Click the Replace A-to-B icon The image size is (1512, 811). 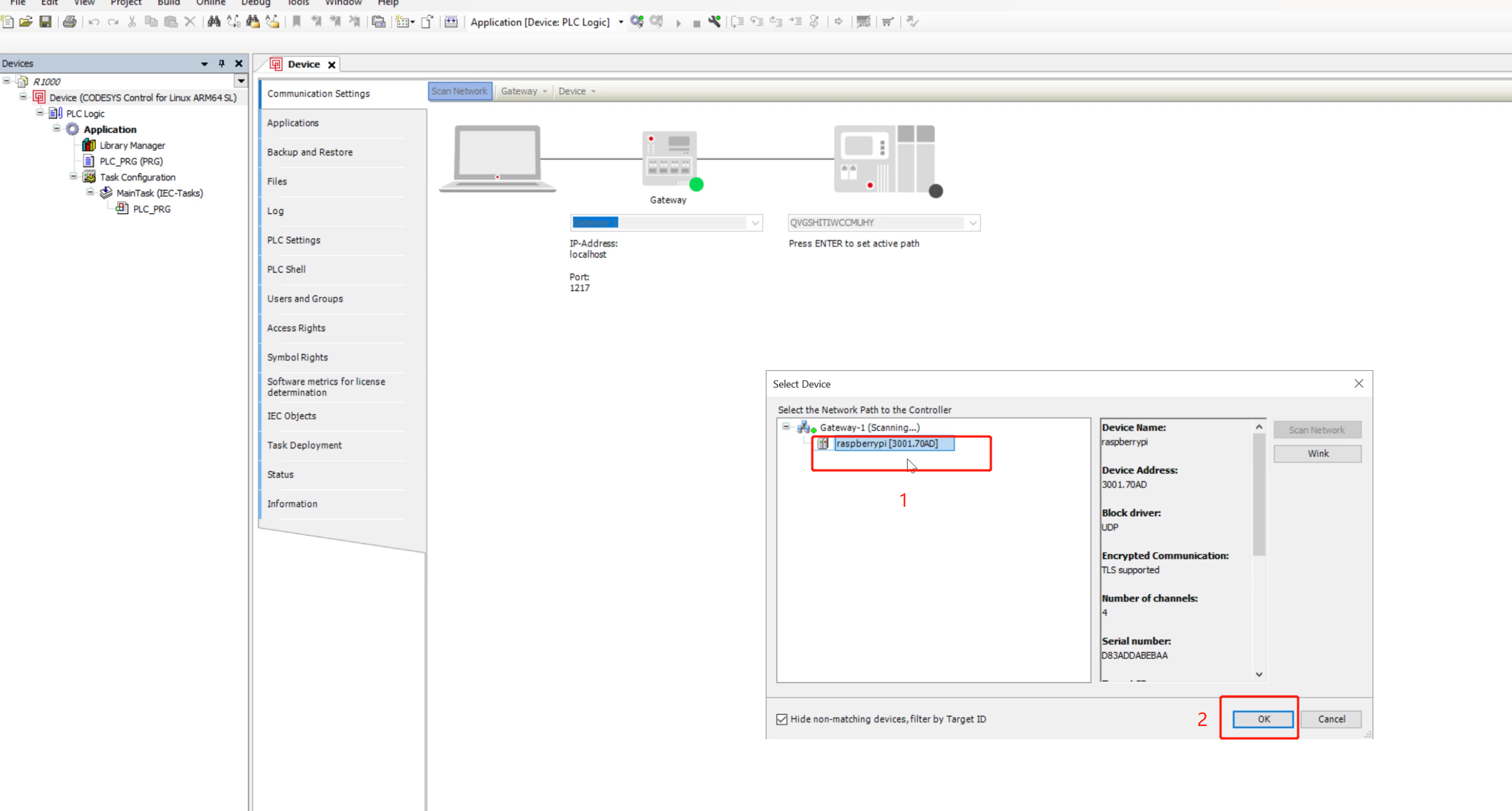click(x=234, y=22)
